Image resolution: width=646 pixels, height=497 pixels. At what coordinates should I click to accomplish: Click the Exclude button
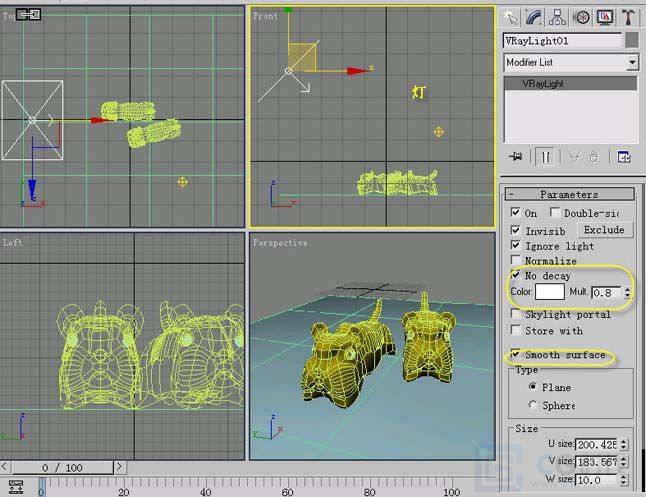click(603, 230)
